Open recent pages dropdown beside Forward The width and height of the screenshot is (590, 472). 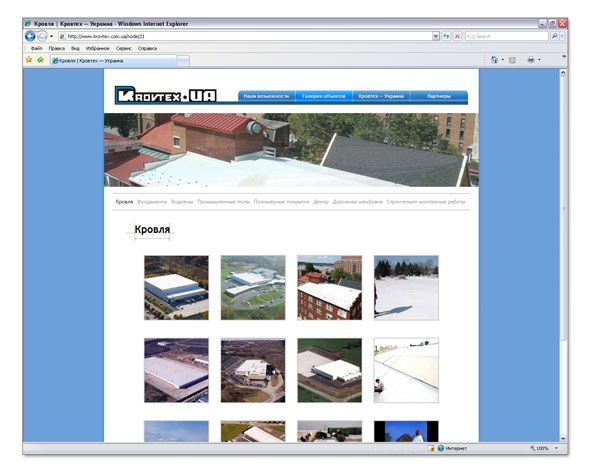(x=52, y=37)
